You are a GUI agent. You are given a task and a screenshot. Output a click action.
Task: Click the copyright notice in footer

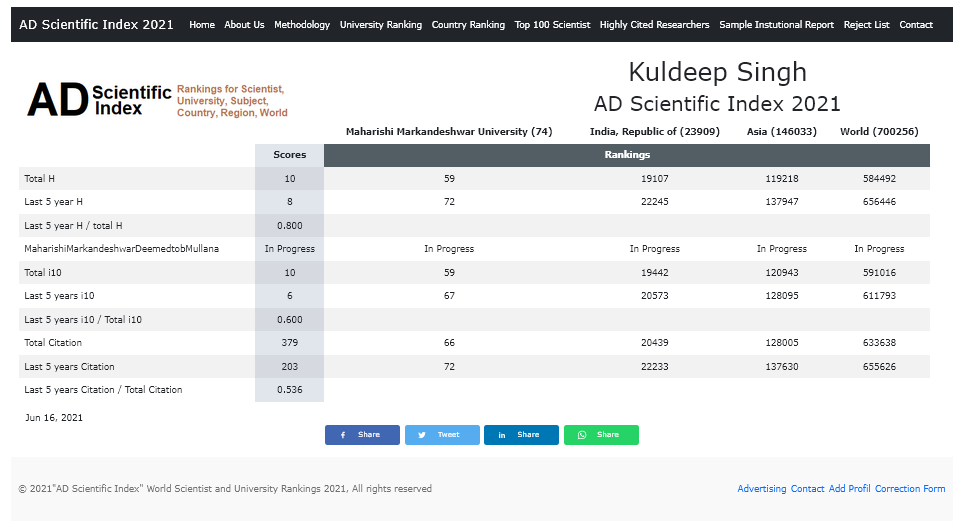[225, 489]
